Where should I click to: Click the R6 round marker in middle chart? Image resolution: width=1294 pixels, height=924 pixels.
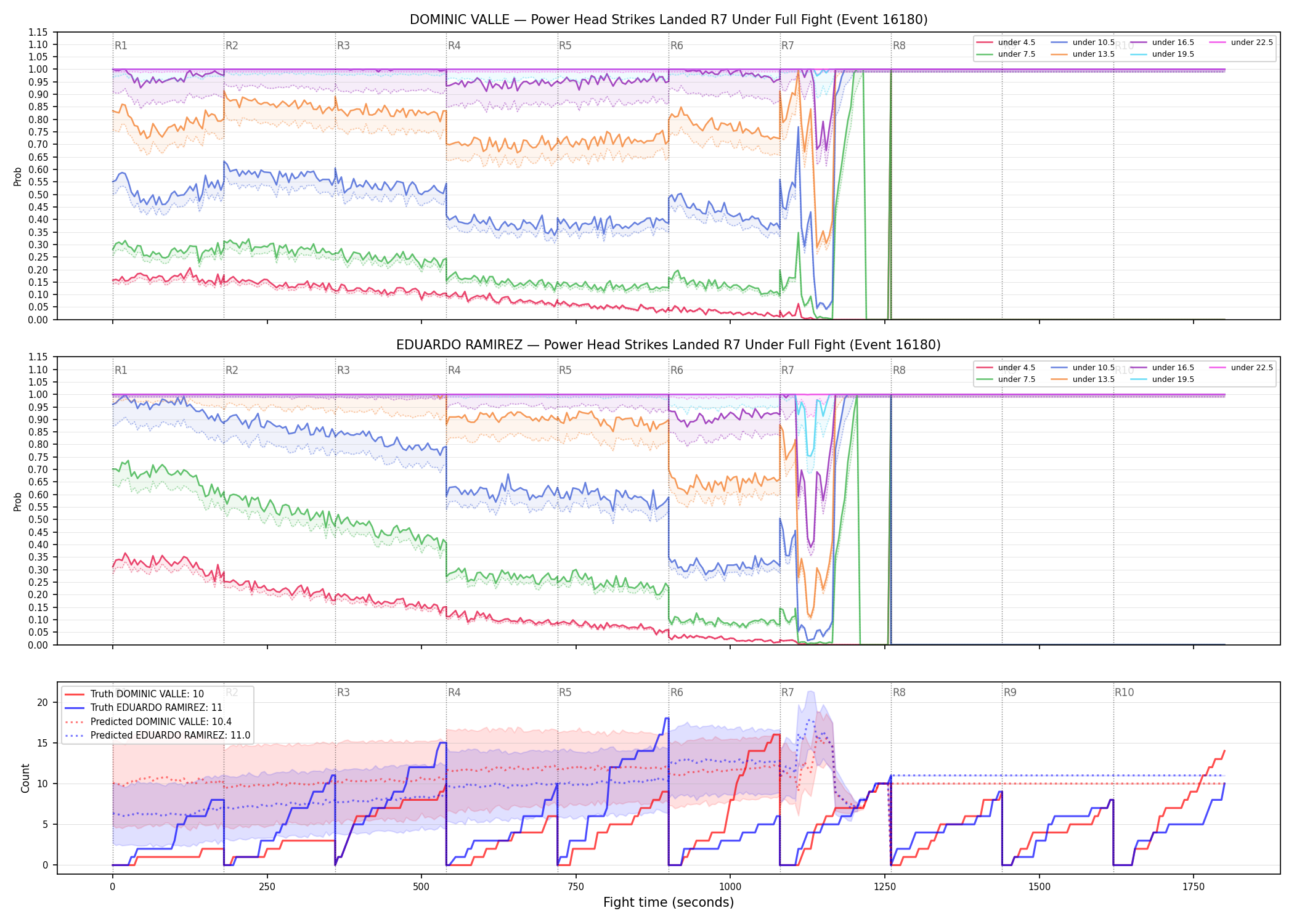click(x=677, y=370)
